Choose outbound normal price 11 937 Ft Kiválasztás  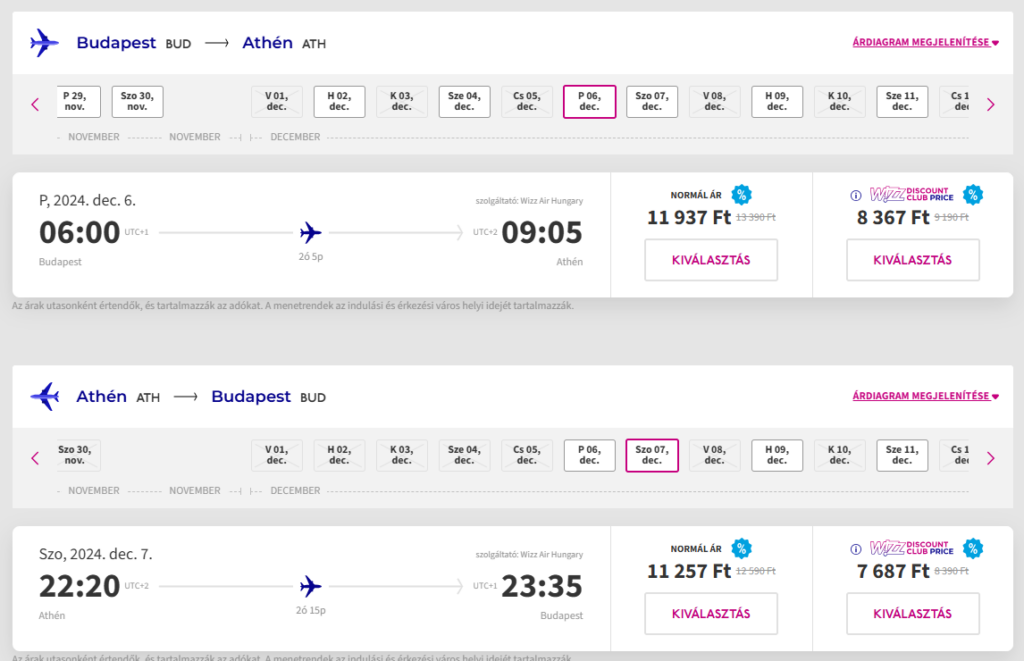click(711, 260)
